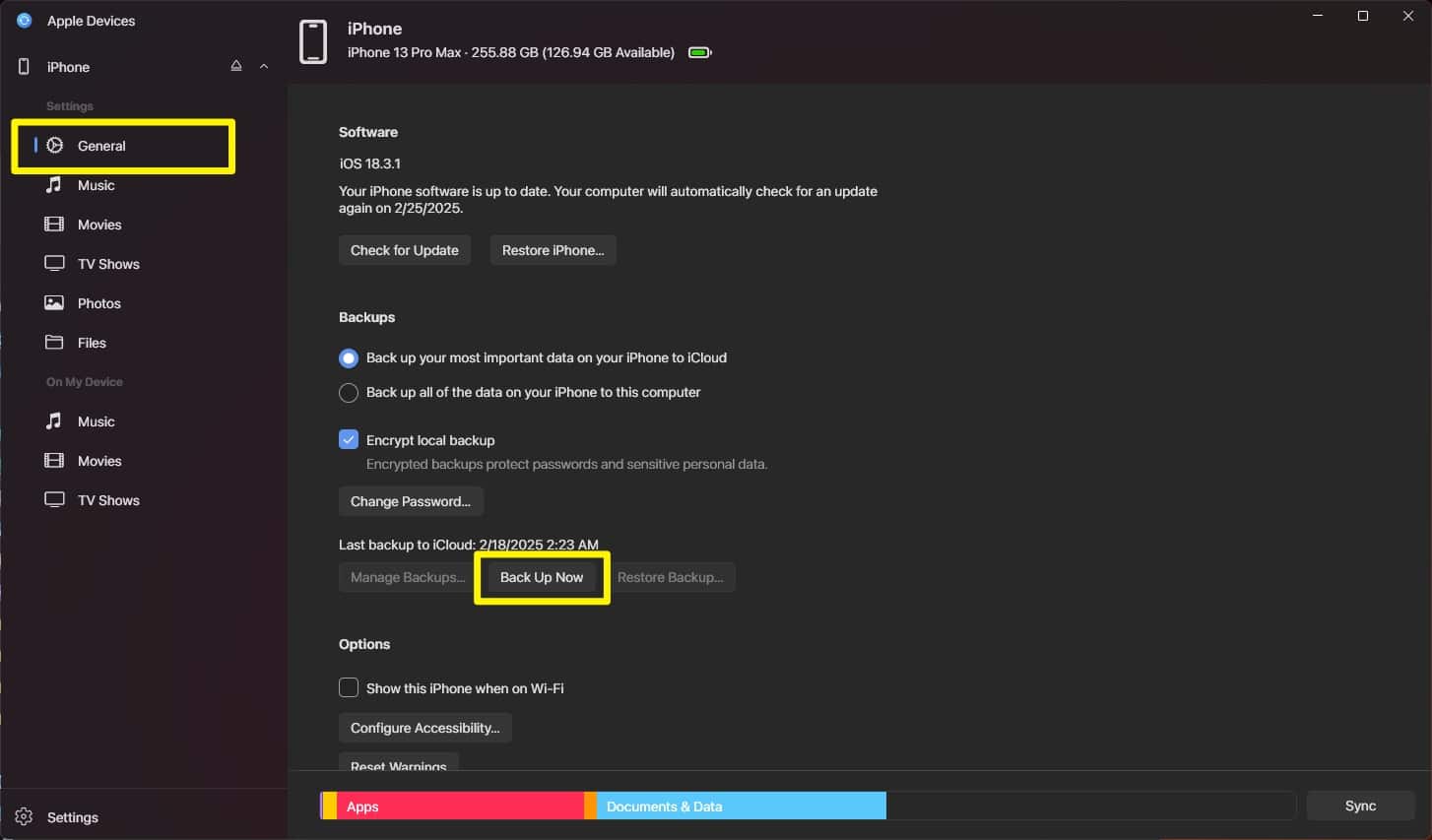Click the software up to date message
Image resolution: width=1432 pixels, height=840 pixels.
coord(608,200)
